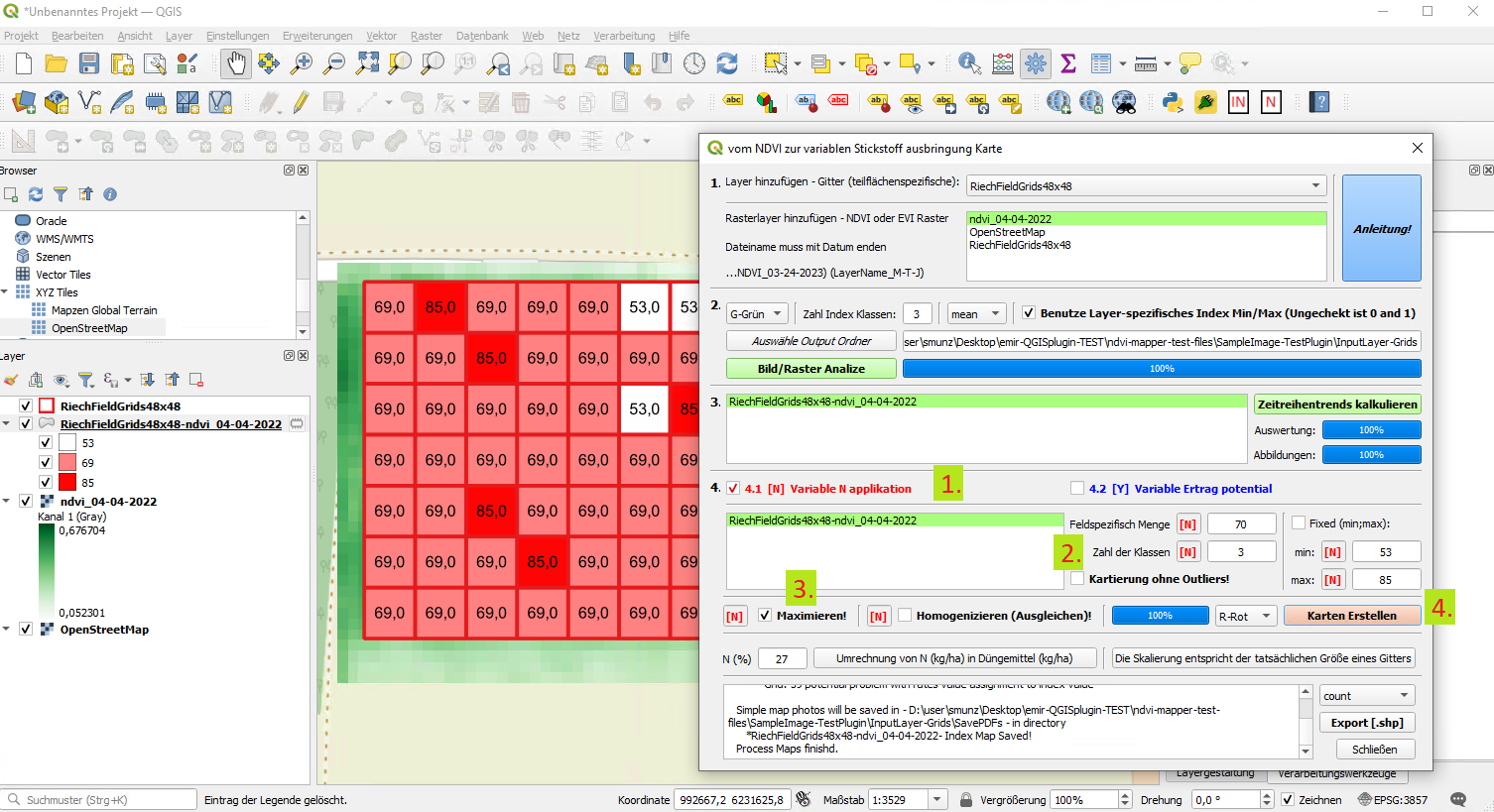Viewport: 1494px width, 812px height.
Task: Refresh the map canvas
Action: [727, 64]
